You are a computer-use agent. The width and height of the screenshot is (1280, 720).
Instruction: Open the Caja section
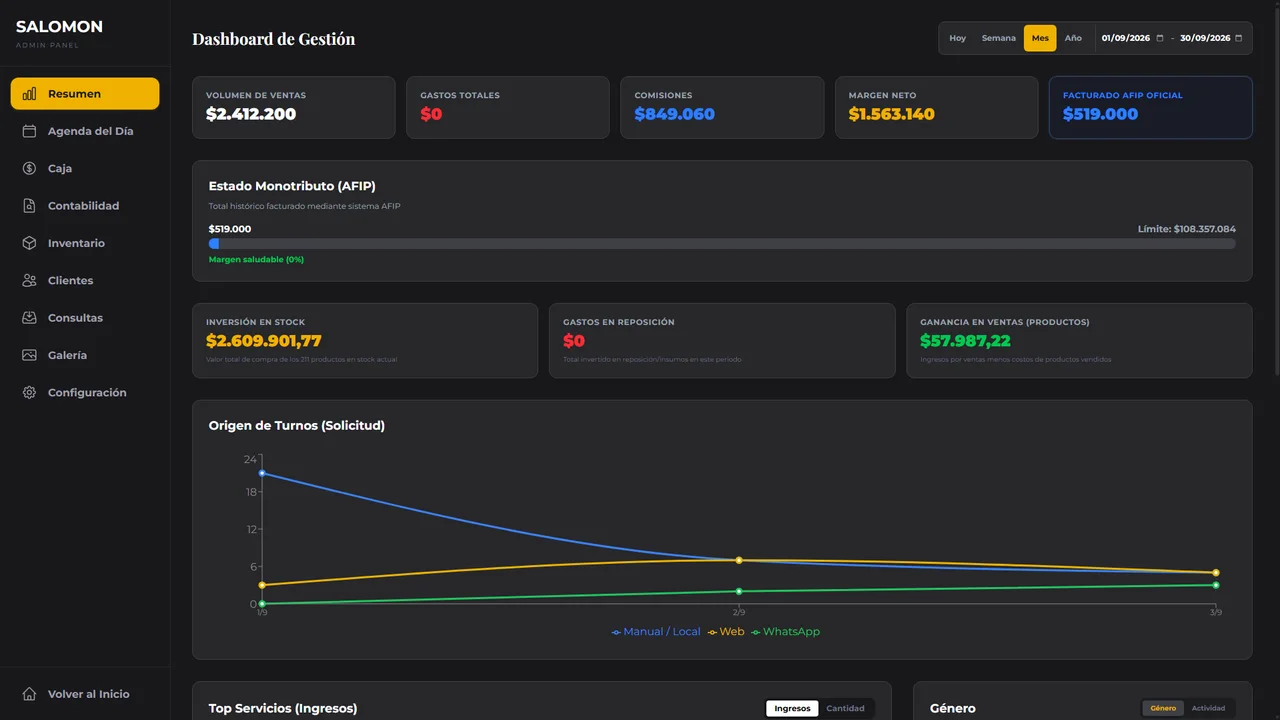point(85,168)
